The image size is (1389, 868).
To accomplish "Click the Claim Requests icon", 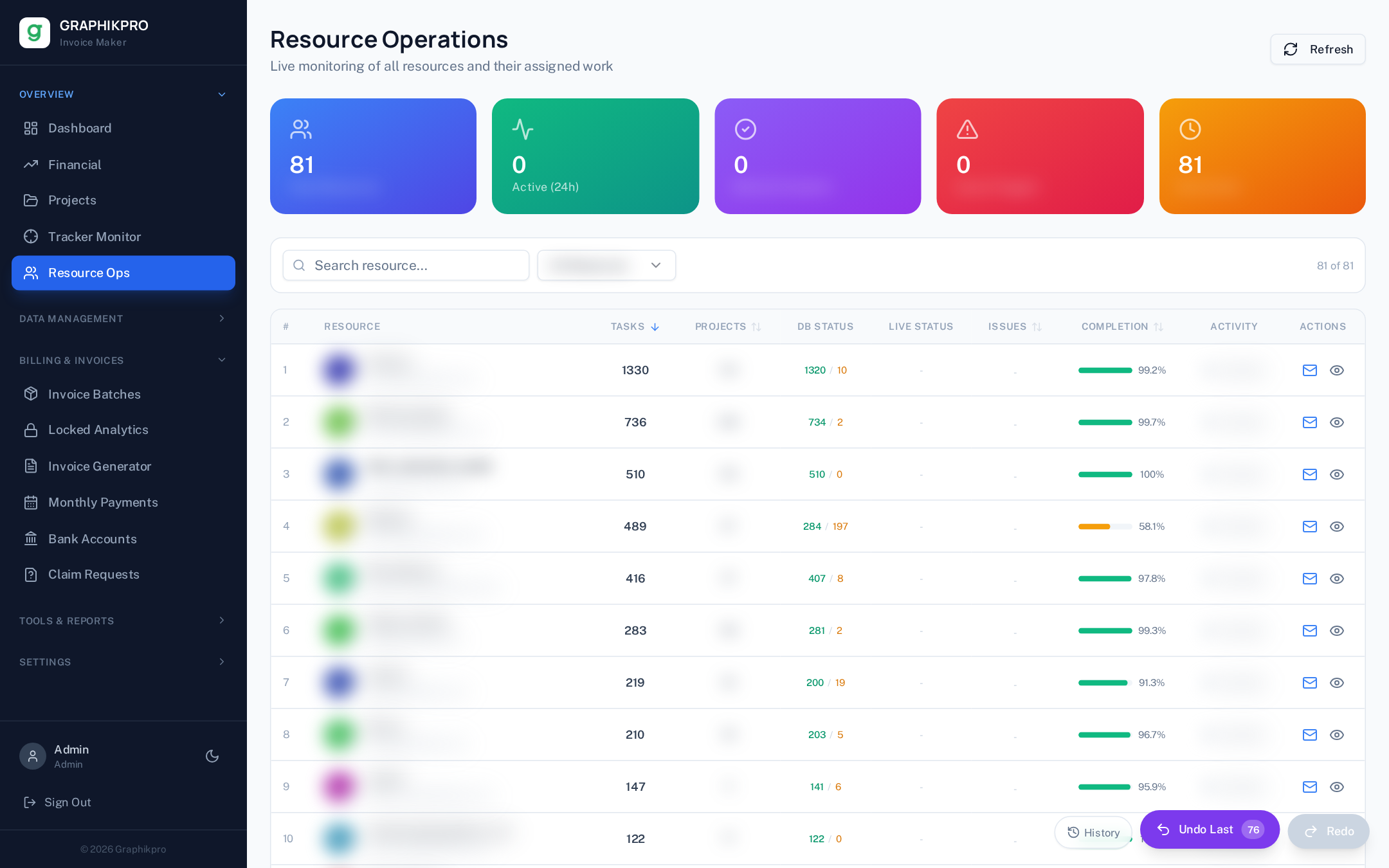I will (x=31, y=575).
